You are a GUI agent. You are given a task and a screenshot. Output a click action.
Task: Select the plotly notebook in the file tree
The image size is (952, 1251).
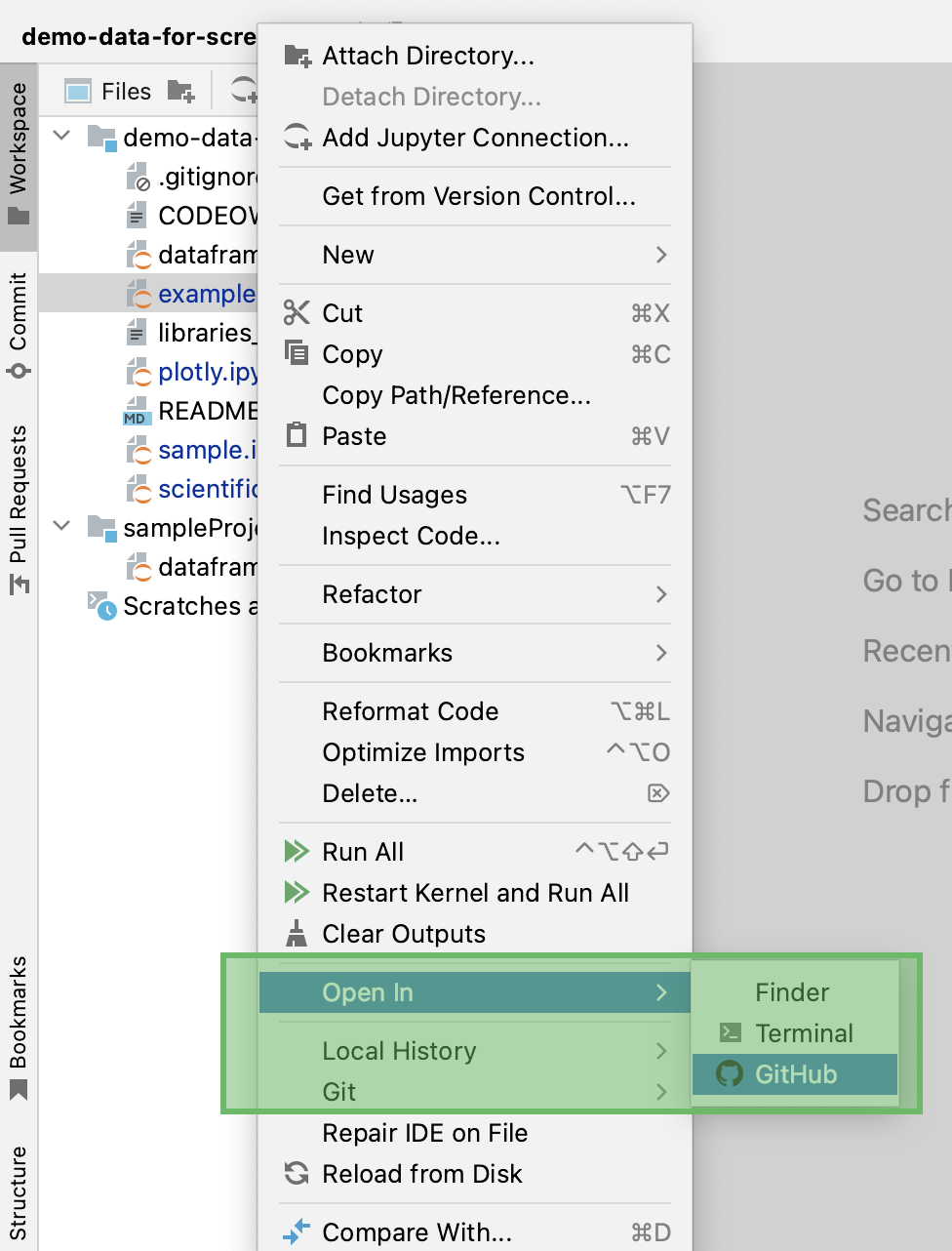point(205,372)
